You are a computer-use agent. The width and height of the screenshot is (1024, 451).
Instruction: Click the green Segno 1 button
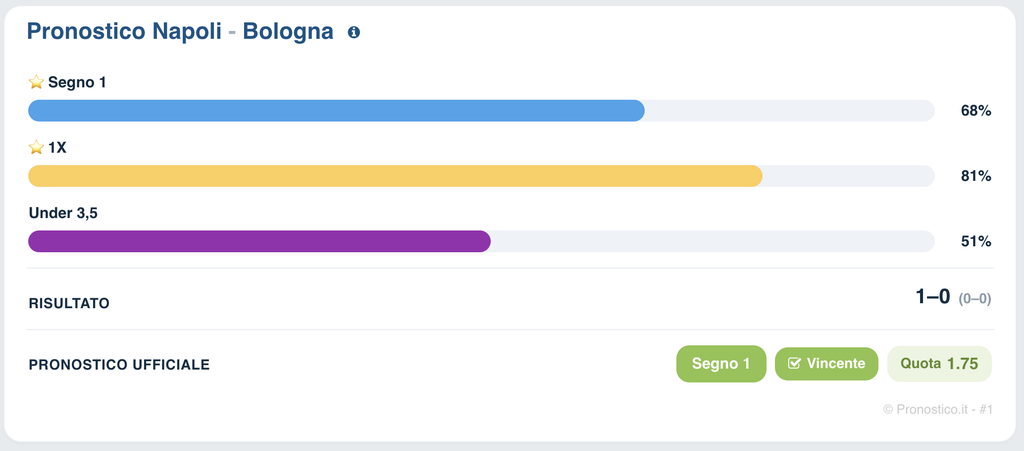[721, 364]
